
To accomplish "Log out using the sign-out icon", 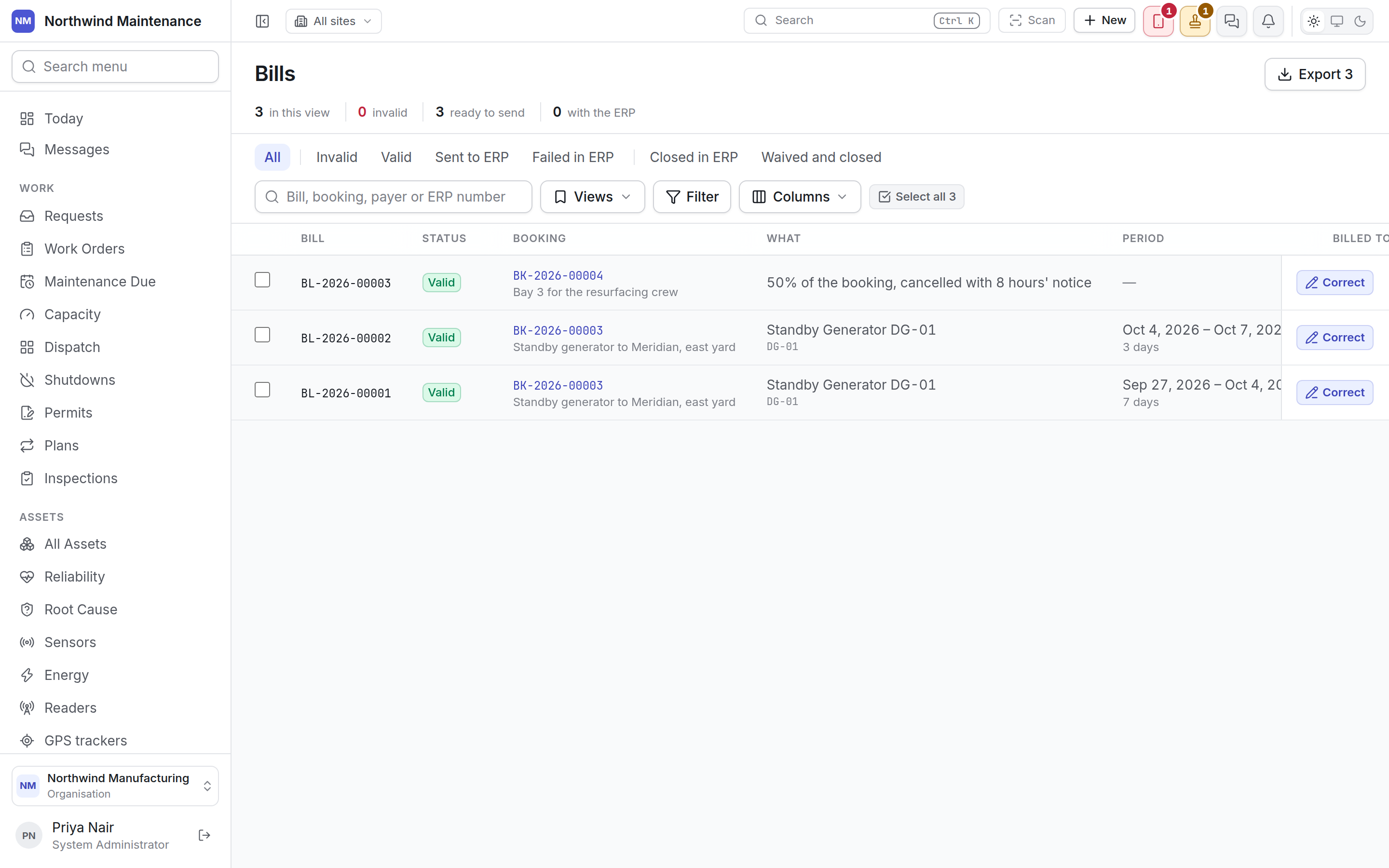I will 204,835.
